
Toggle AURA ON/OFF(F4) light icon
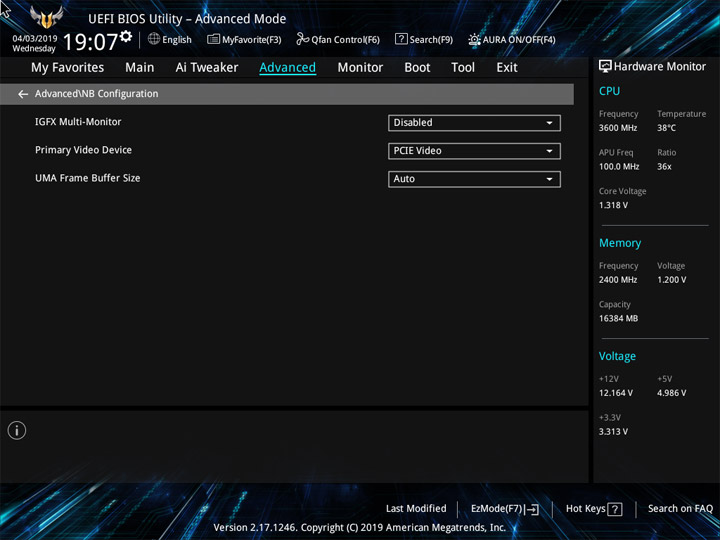click(474, 39)
